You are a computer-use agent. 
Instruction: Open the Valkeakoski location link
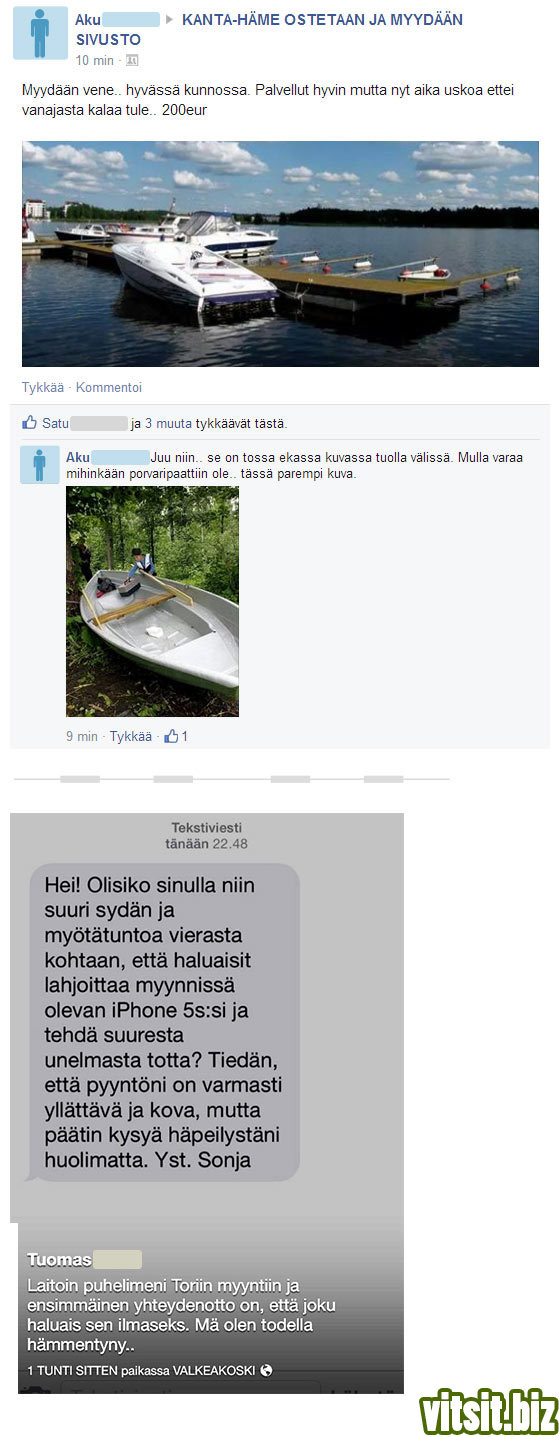click(x=214, y=1370)
